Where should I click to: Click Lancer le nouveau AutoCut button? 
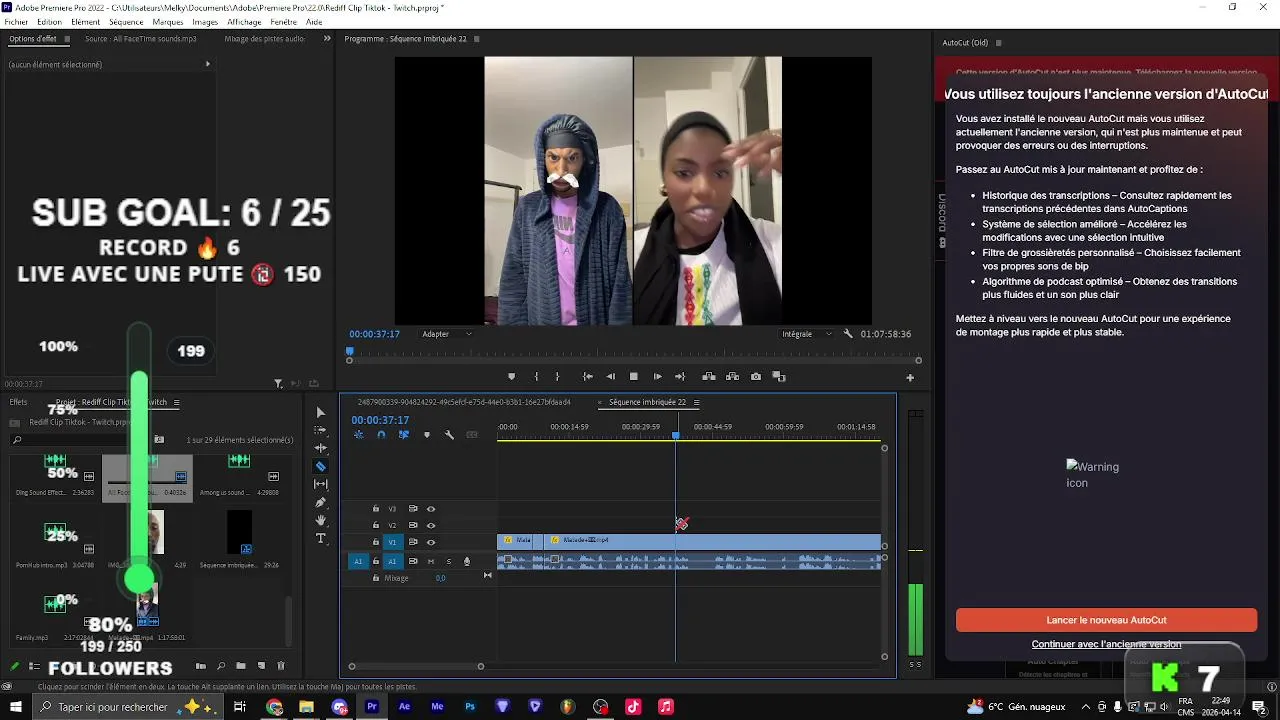[x=1106, y=620]
